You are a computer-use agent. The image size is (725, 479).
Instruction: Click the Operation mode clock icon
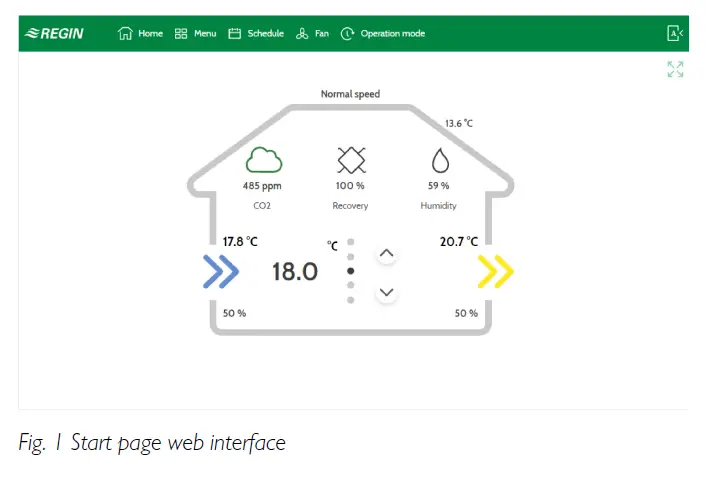coord(347,33)
